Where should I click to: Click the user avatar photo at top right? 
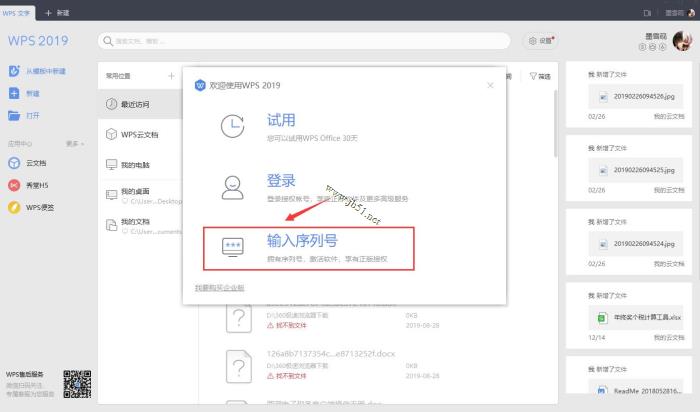click(682, 41)
